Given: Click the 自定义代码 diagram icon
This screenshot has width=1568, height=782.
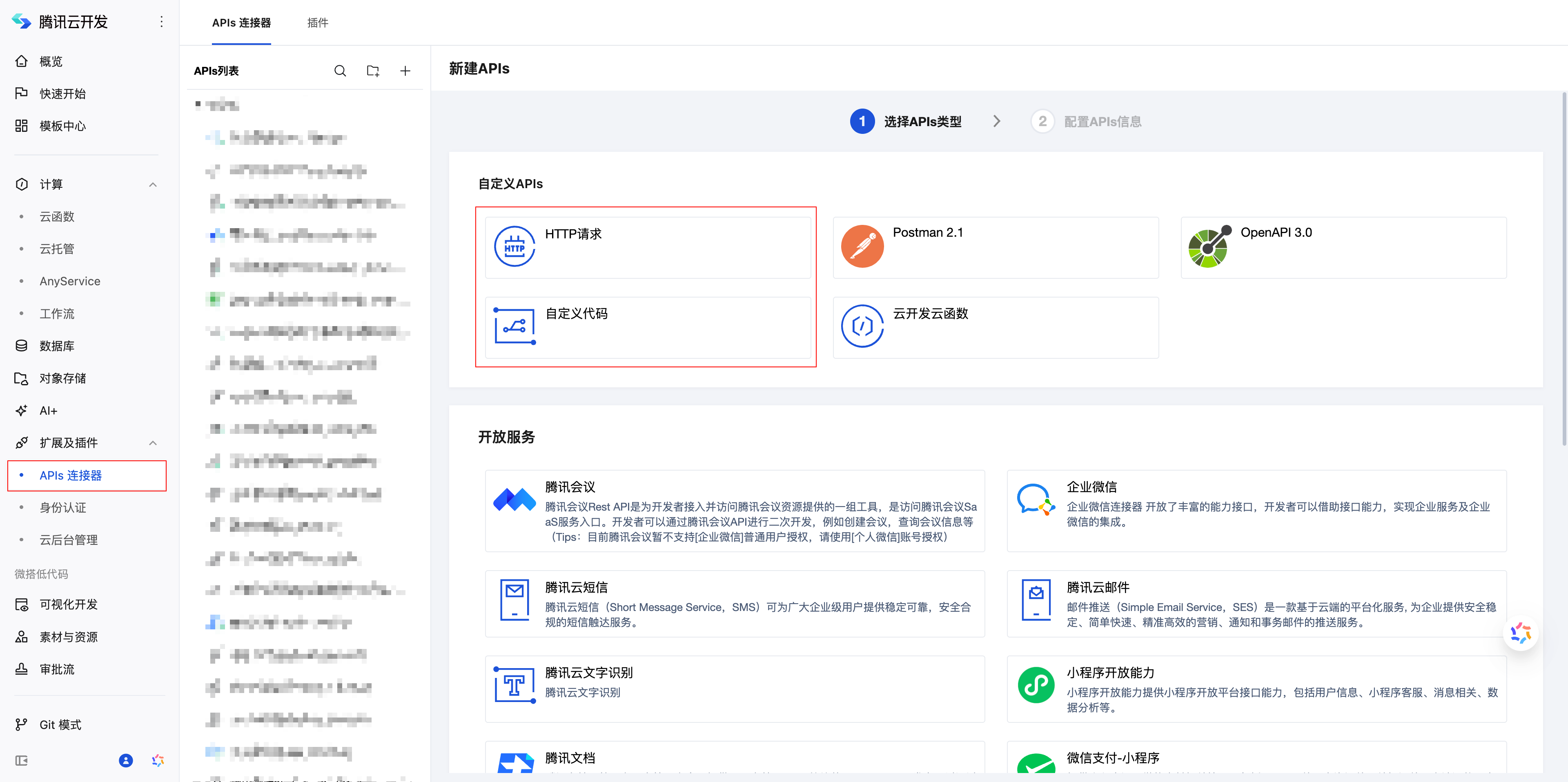Looking at the screenshot, I should pos(514,326).
